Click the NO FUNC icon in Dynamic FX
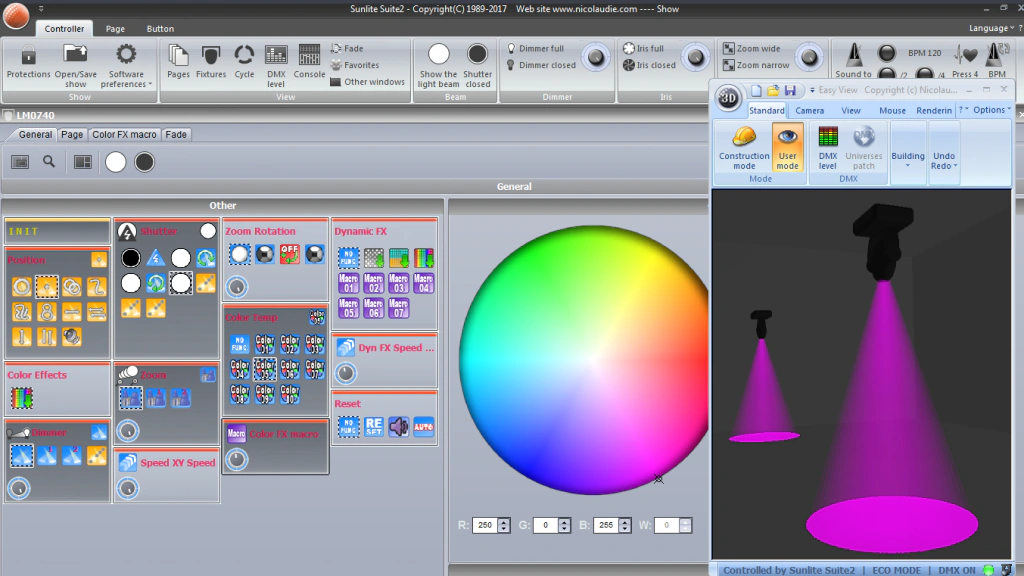The image size is (1024, 576). tap(348, 258)
